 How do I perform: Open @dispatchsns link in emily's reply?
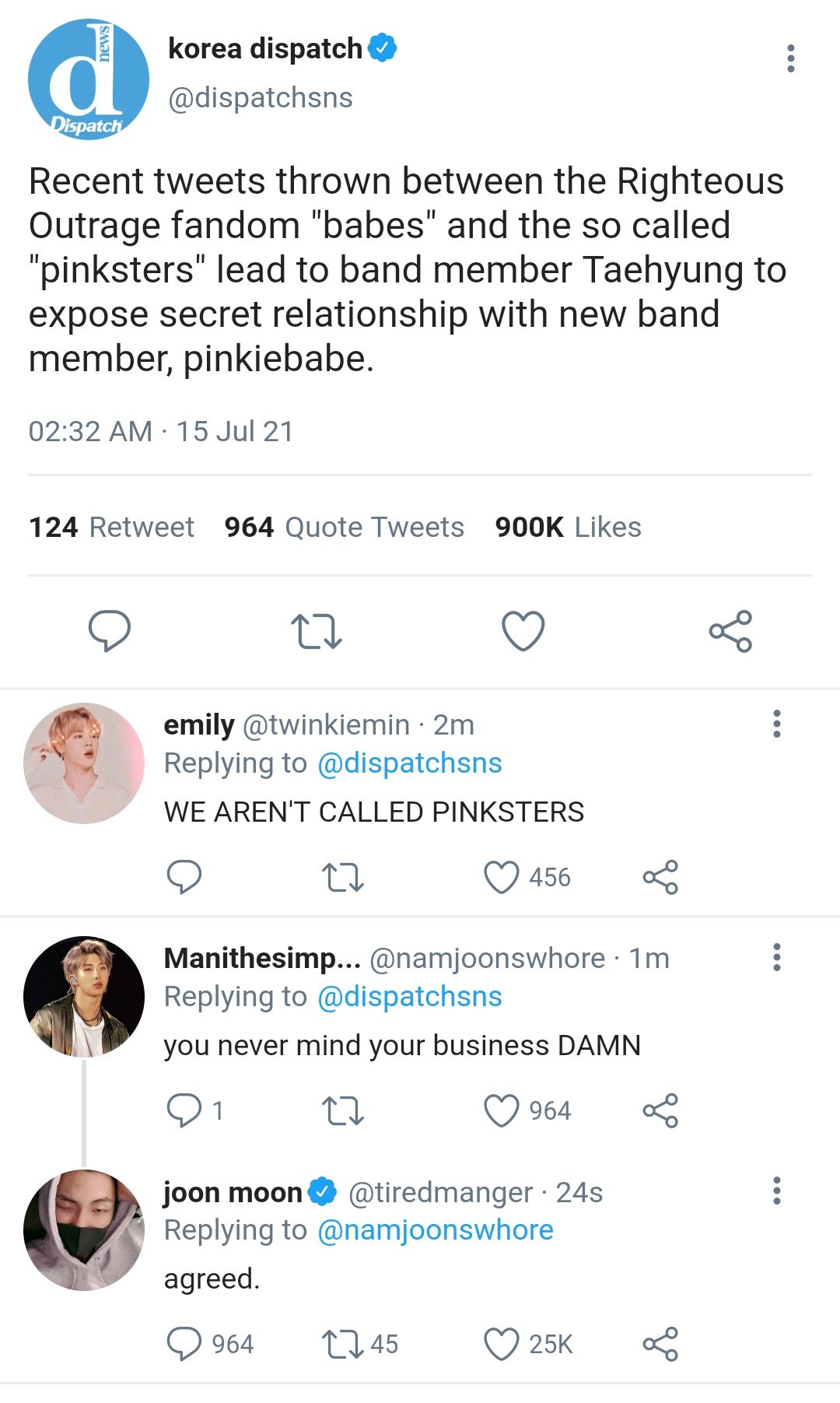tap(410, 763)
